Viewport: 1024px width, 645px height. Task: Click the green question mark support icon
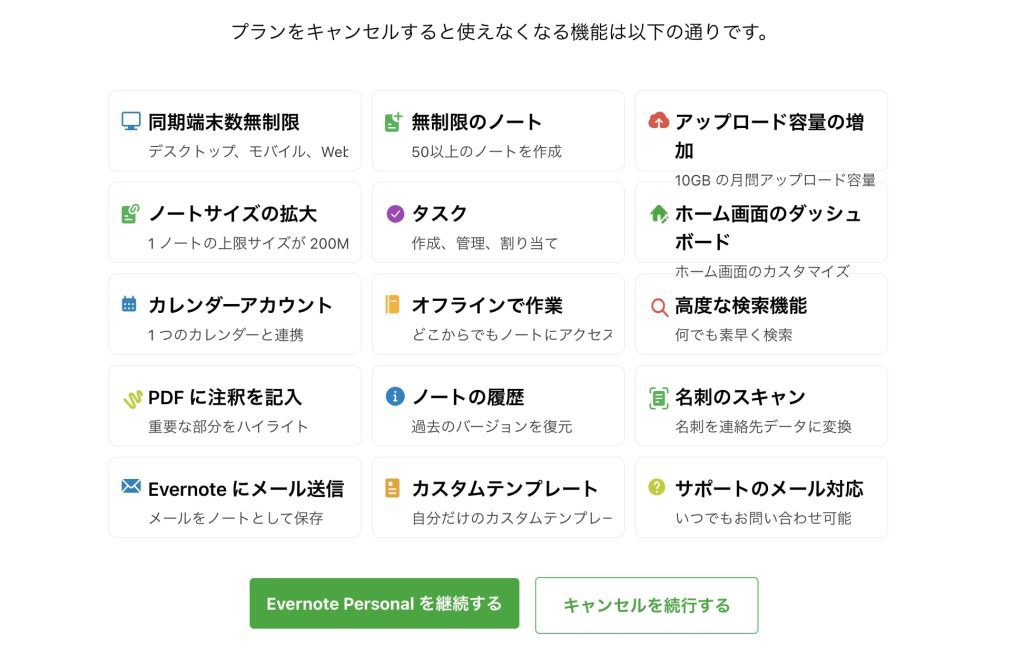point(657,487)
